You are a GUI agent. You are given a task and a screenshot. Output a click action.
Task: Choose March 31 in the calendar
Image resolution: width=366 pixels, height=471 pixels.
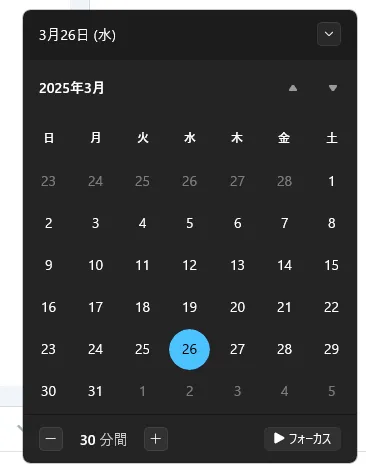[x=95, y=391]
